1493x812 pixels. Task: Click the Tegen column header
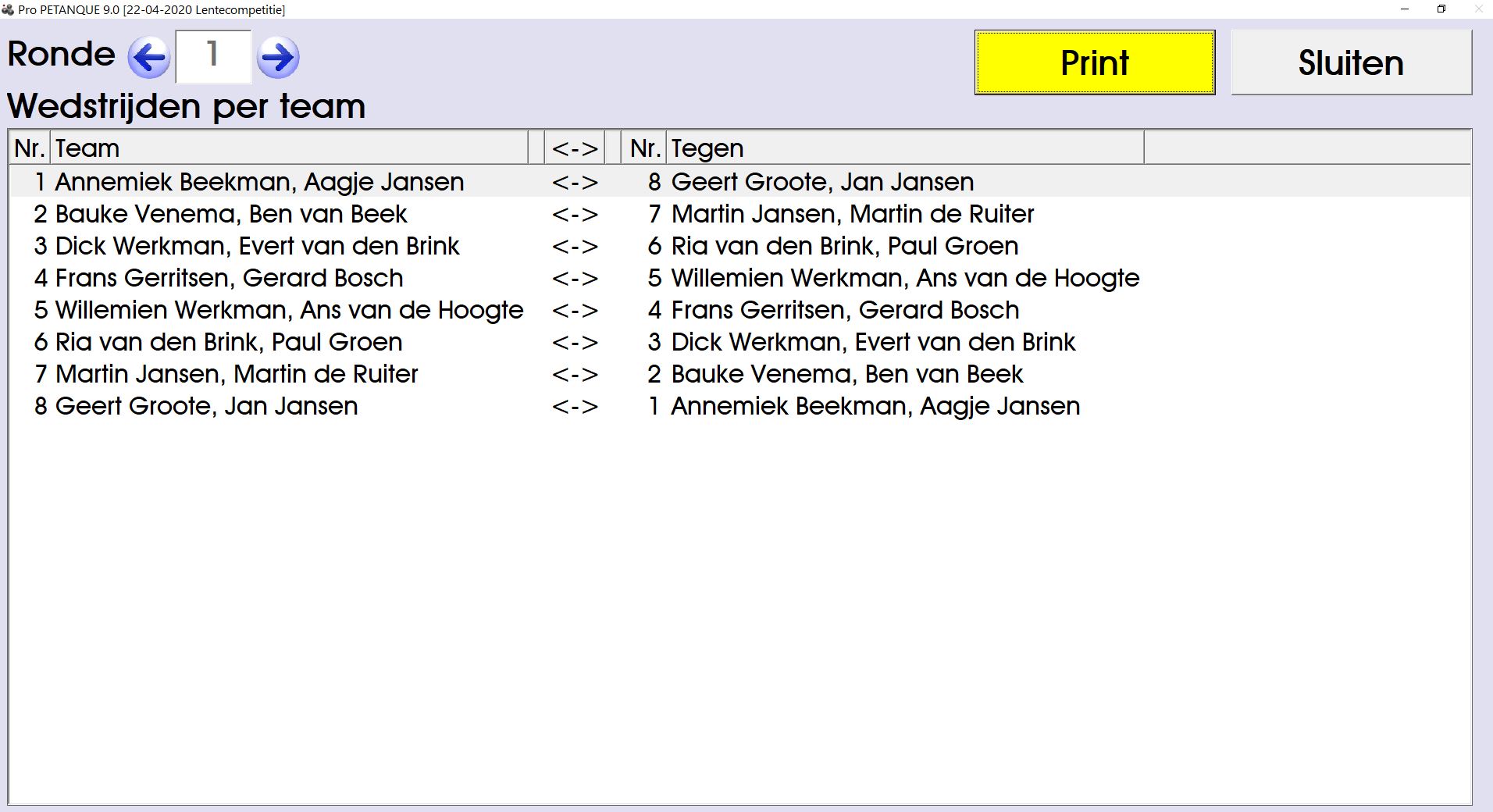pos(904,148)
